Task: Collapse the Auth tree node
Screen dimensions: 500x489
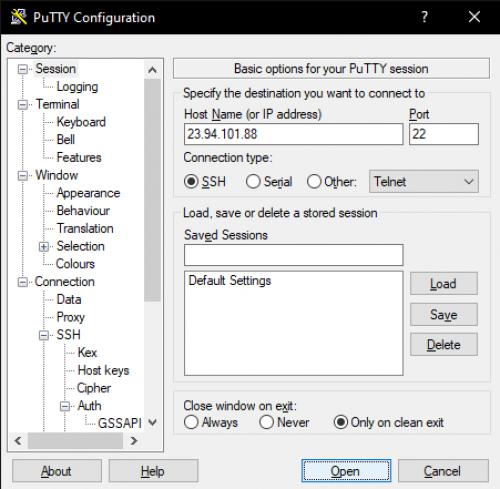Action: [65, 406]
